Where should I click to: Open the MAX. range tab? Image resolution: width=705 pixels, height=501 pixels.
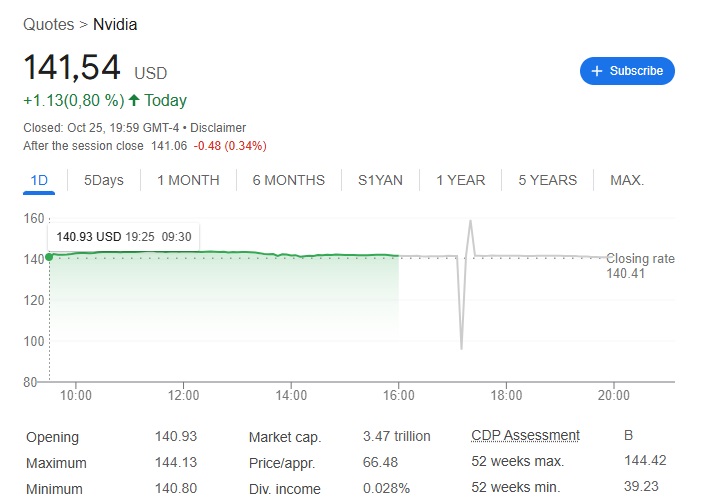(x=627, y=180)
